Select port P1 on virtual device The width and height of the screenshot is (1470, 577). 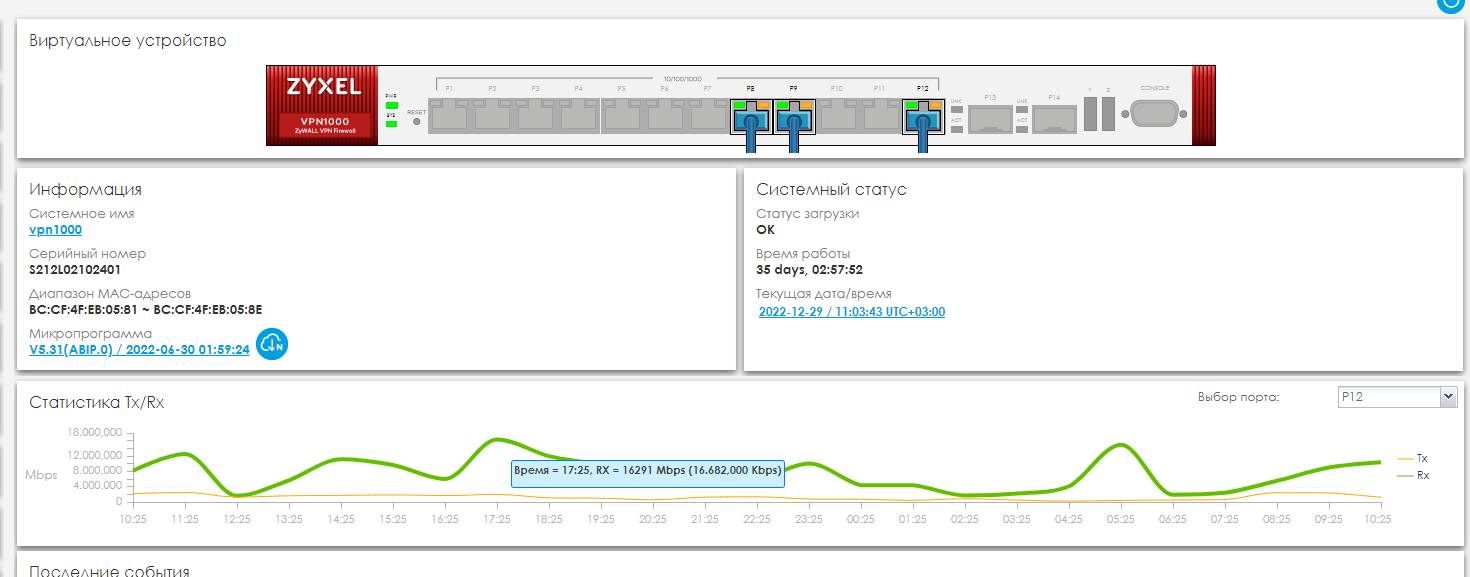click(x=449, y=115)
